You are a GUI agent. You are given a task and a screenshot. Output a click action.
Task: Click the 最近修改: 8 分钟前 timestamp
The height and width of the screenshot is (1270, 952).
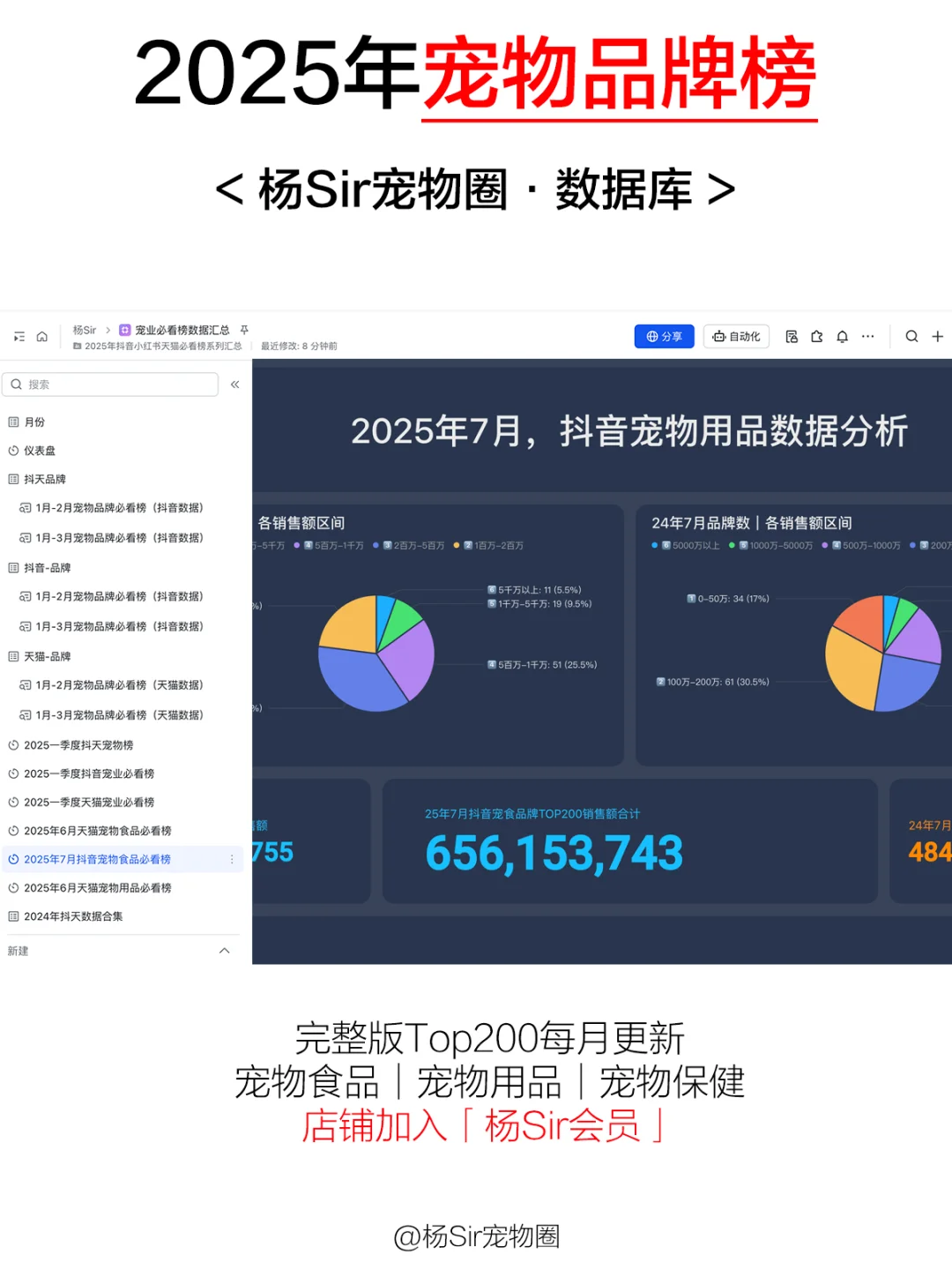point(299,346)
